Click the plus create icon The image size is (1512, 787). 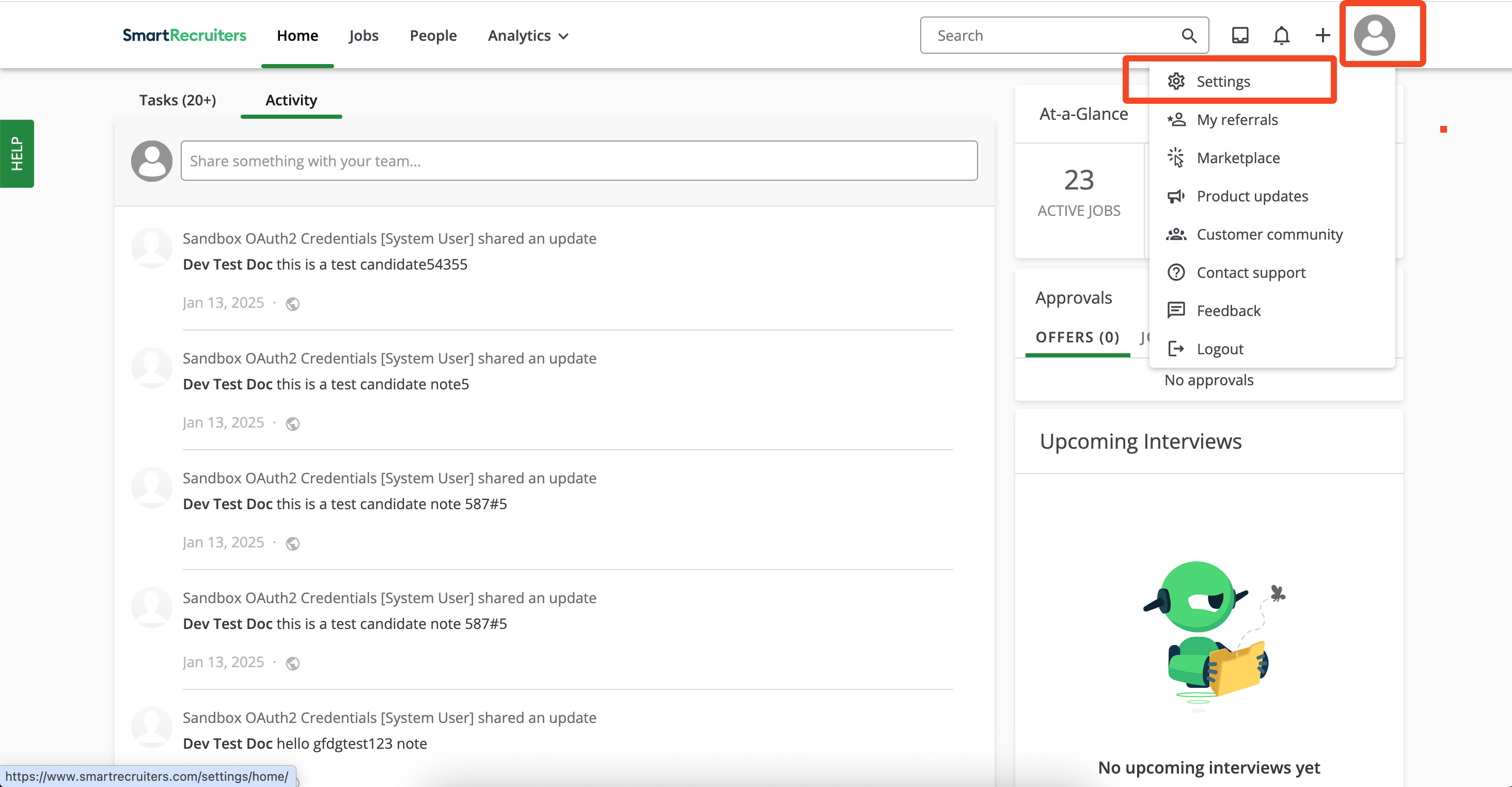[1322, 36]
